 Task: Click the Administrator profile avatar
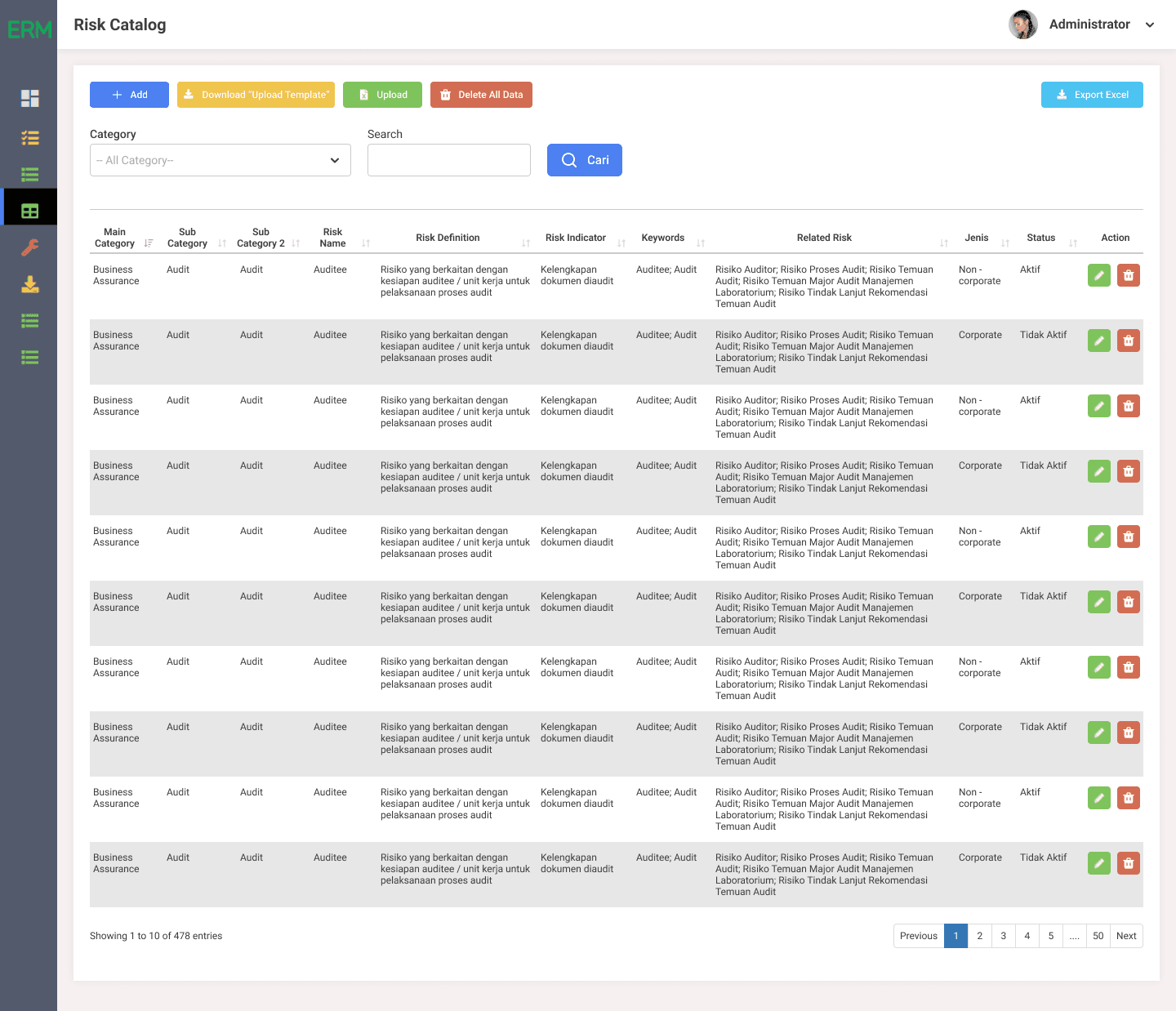[1023, 24]
